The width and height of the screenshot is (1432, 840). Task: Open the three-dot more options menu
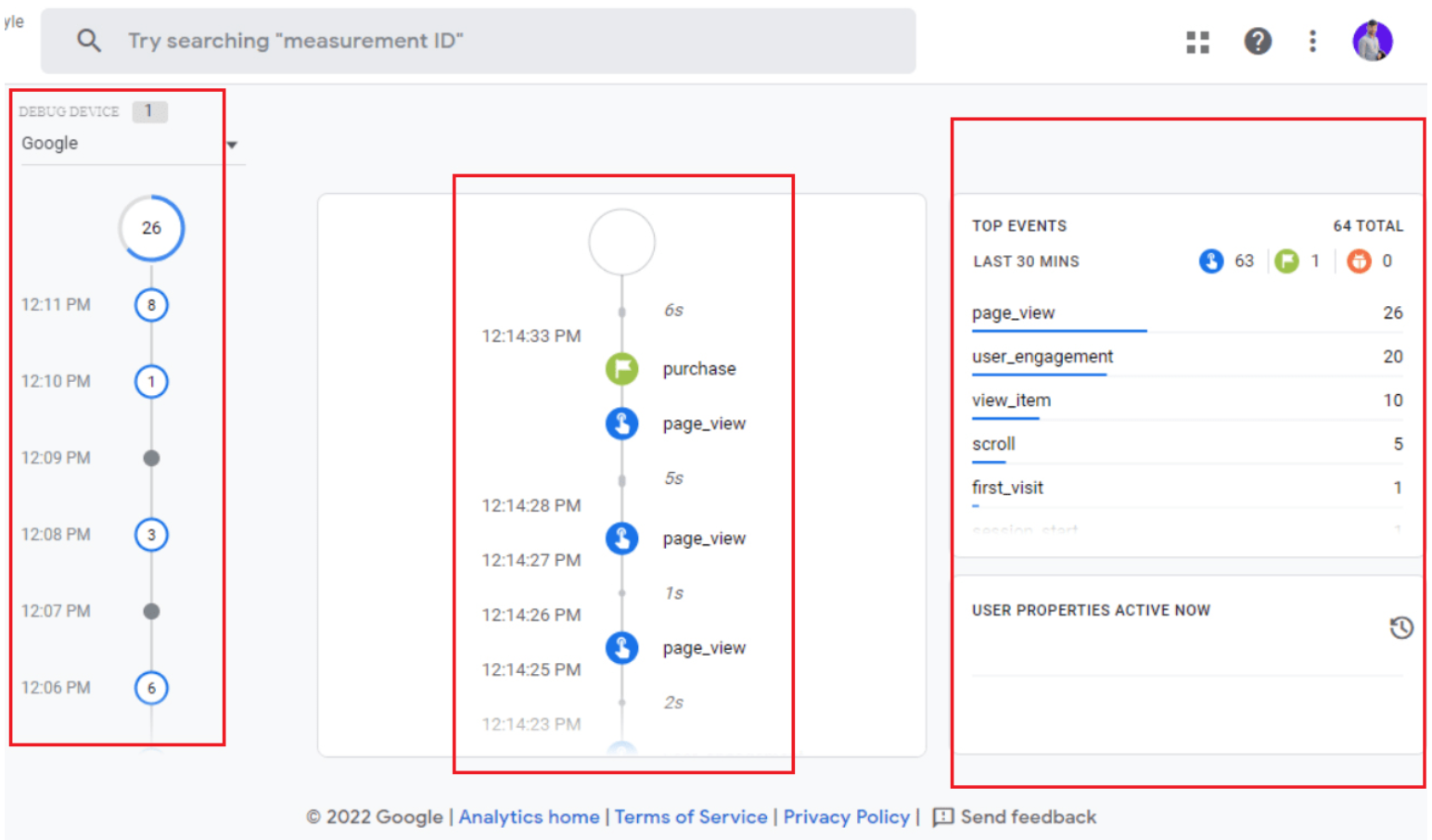(1312, 42)
